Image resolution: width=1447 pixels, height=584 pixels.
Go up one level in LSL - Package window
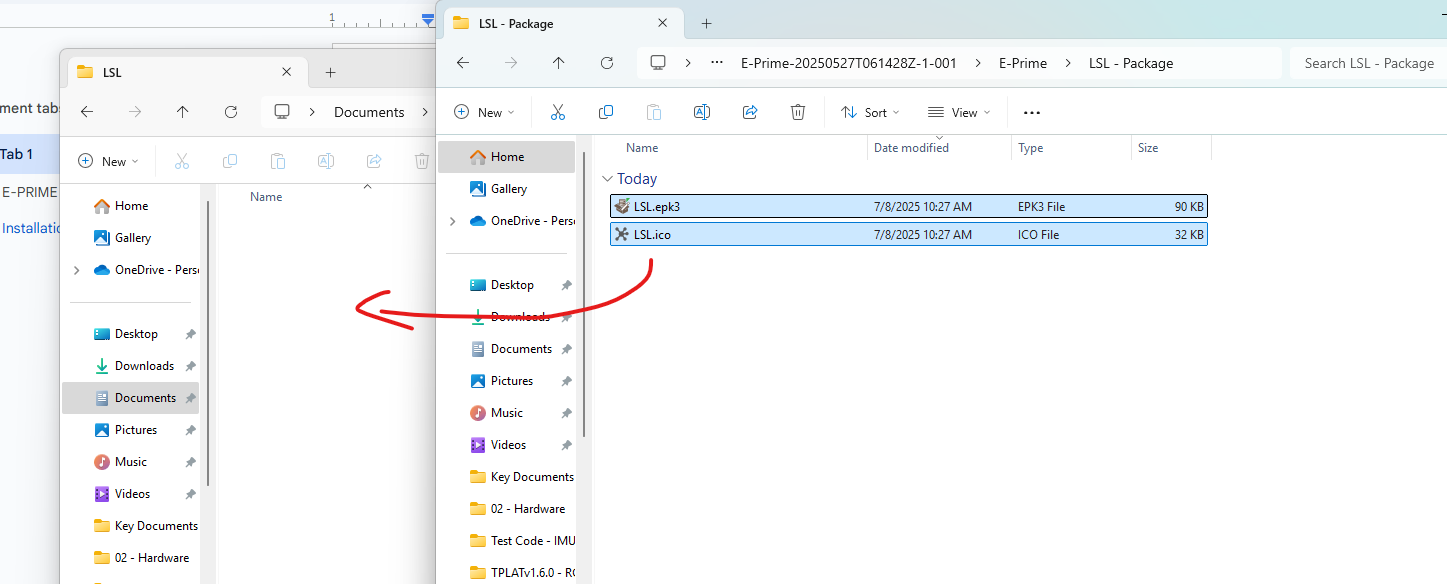click(559, 63)
